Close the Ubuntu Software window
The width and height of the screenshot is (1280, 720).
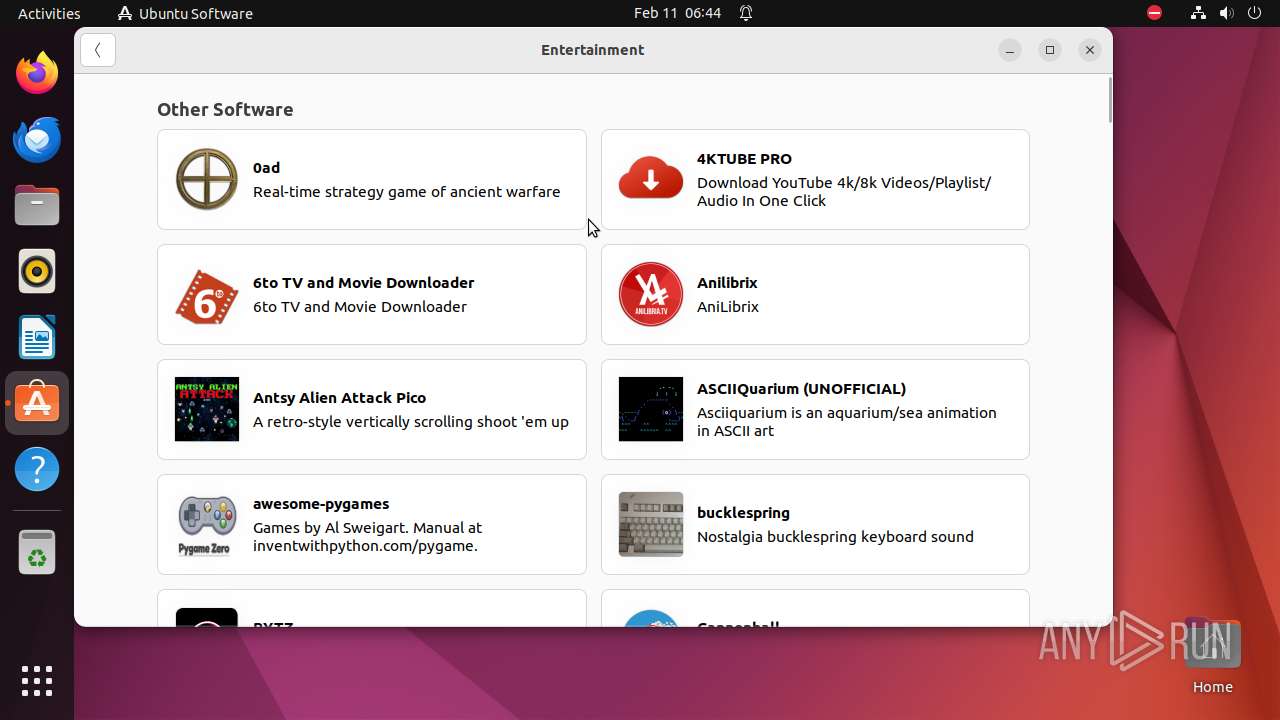click(1090, 50)
